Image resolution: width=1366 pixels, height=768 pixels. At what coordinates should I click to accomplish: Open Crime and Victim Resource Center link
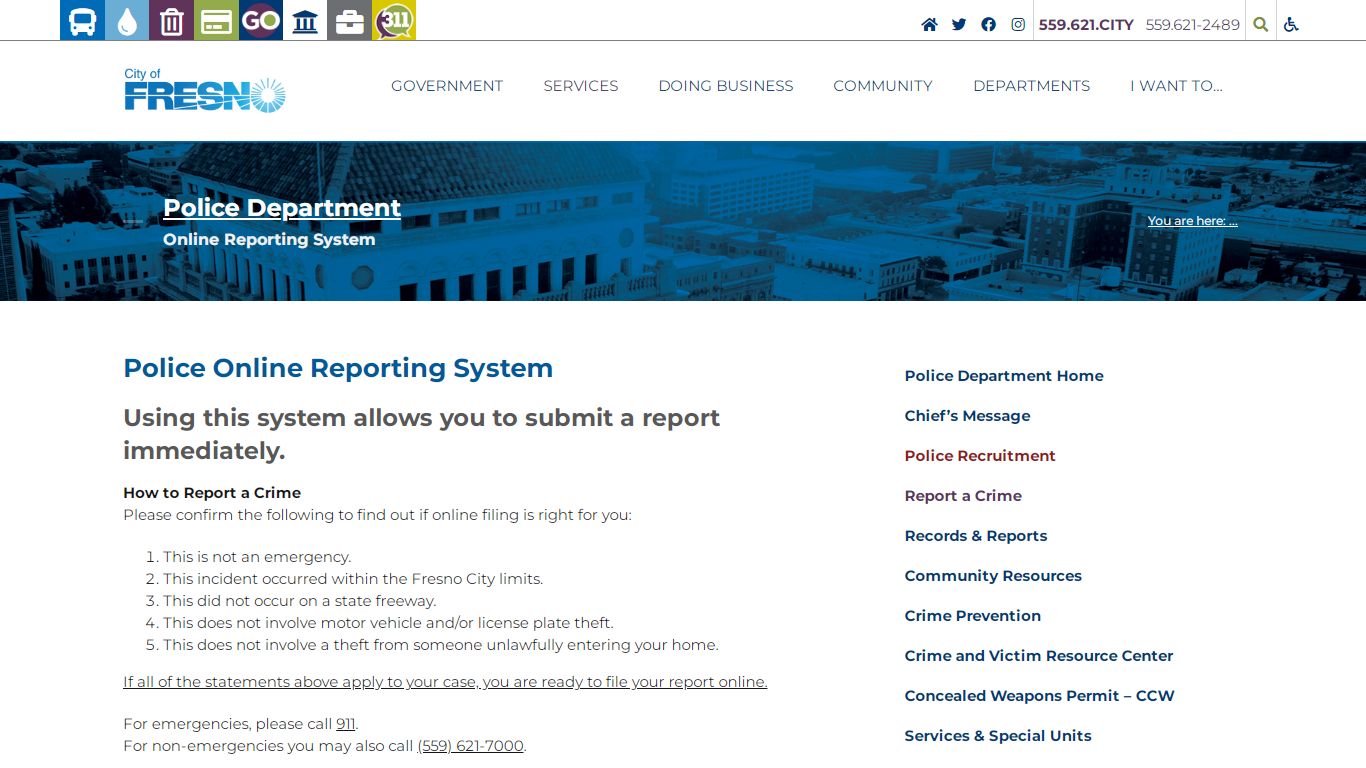[x=1039, y=656]
